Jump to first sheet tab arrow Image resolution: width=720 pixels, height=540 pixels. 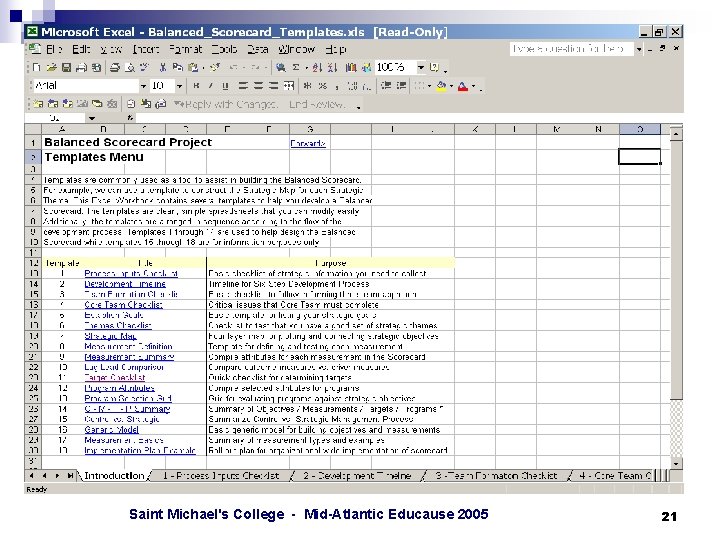(x=32, y=476)
